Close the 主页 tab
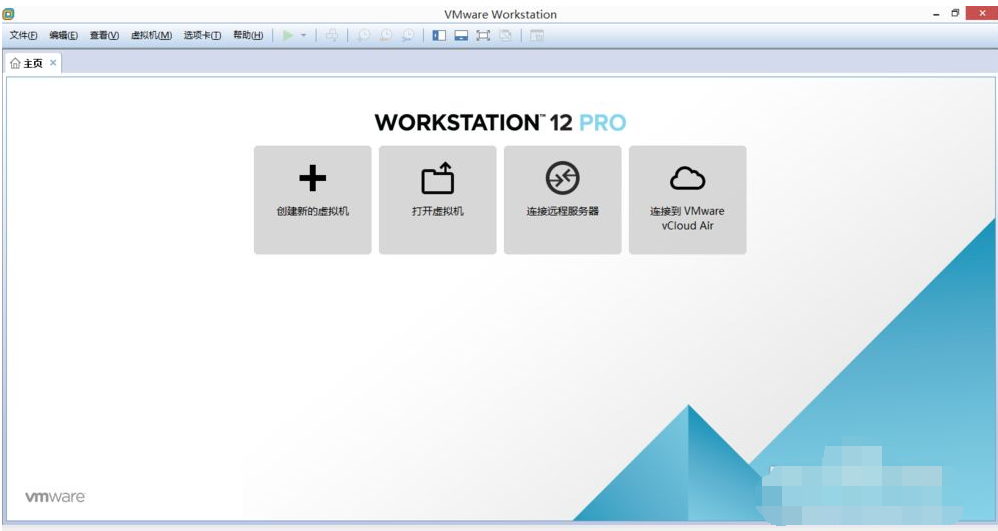This screenshot has width=998, height=531. pos(53,62)
